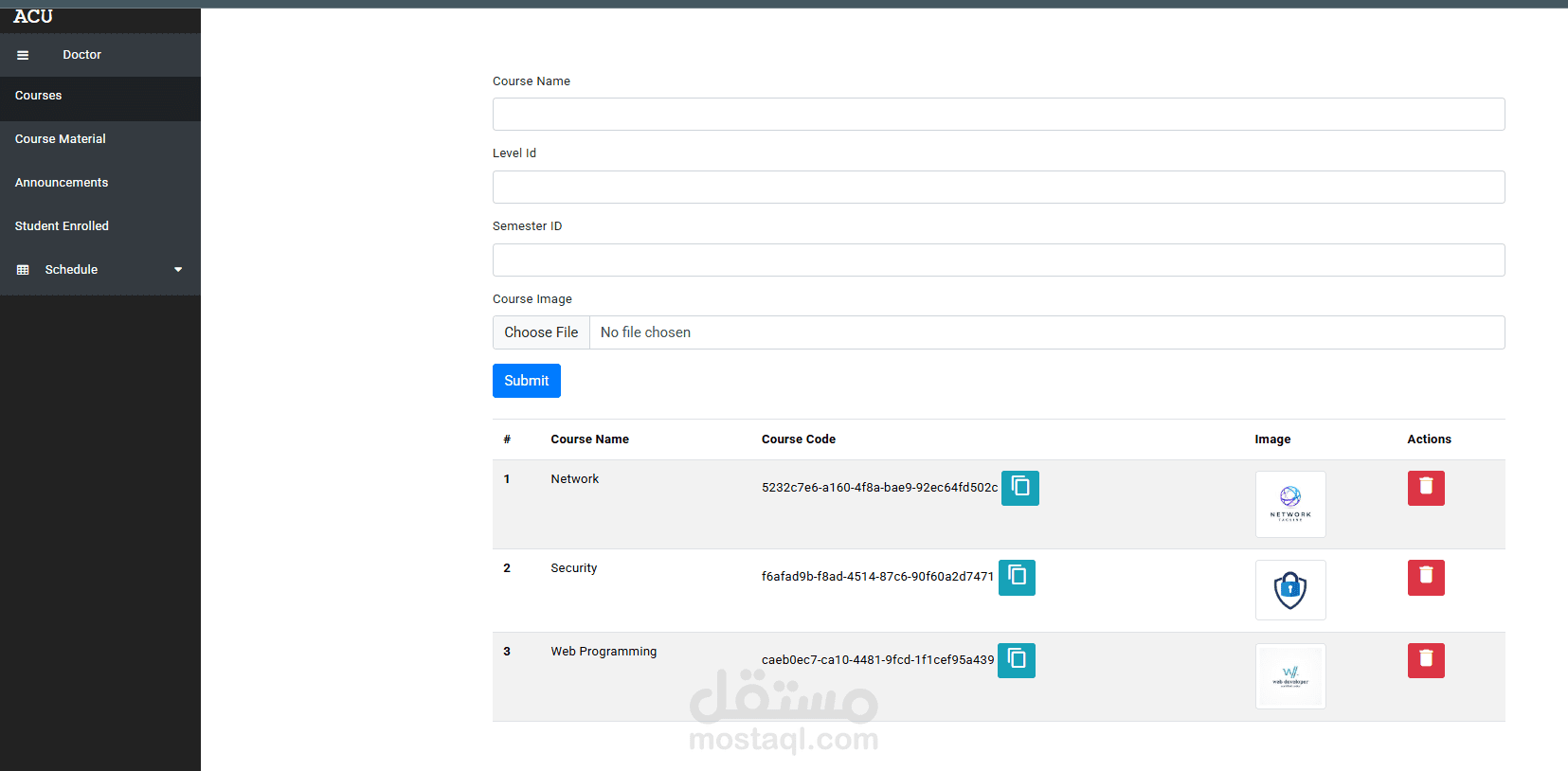Copy the Web Programming course code

[1017, 660]
